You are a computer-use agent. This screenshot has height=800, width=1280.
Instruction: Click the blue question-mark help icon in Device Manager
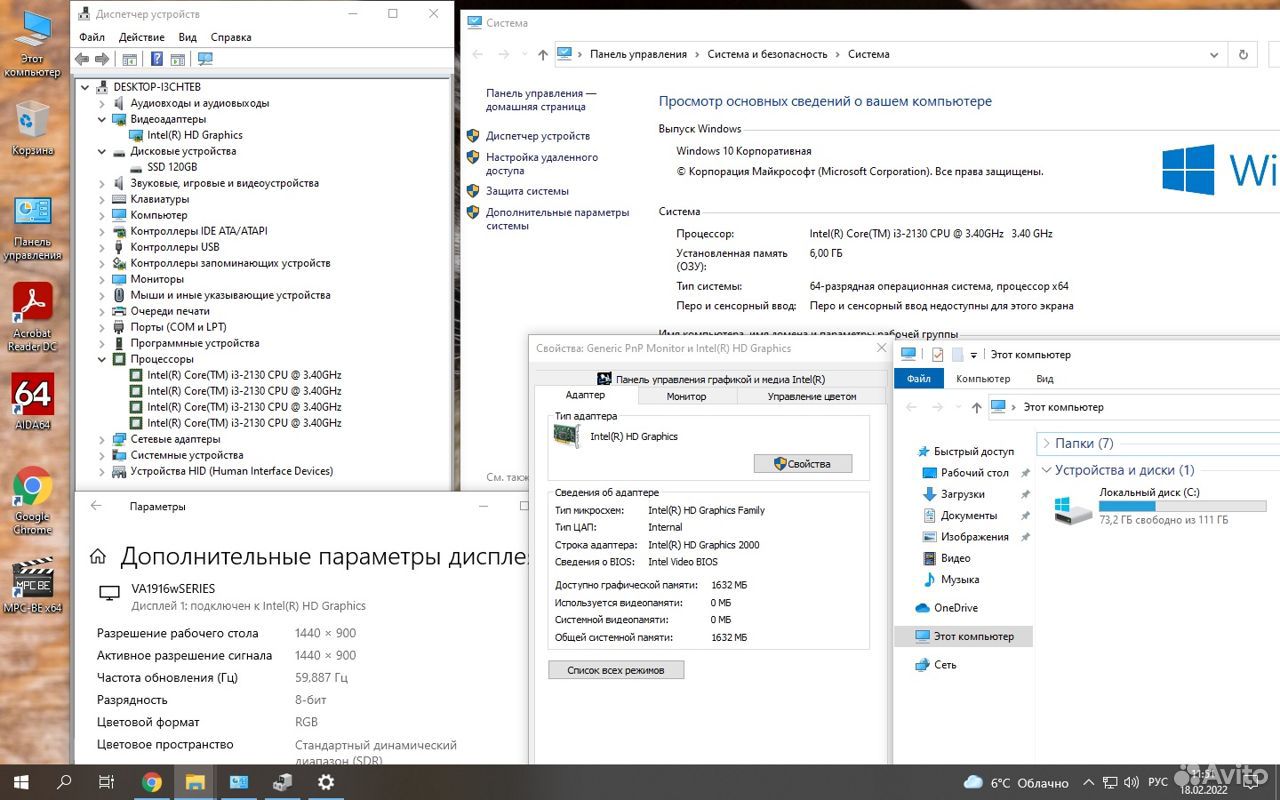click(157, 59)
